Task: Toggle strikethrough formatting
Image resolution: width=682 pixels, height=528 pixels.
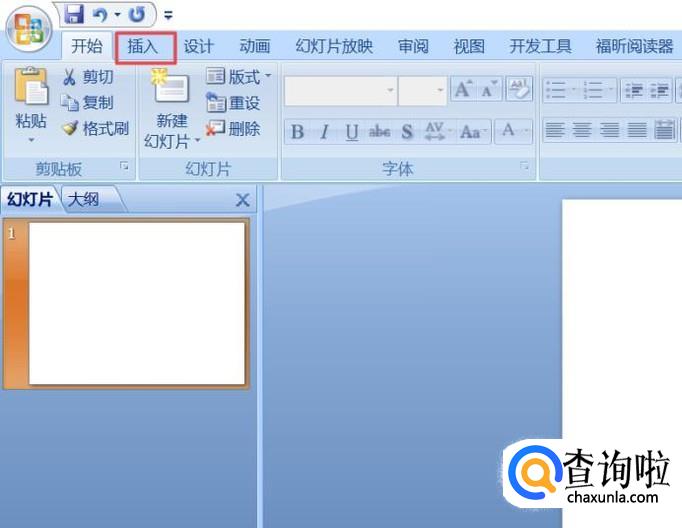Action: [379, 131]
